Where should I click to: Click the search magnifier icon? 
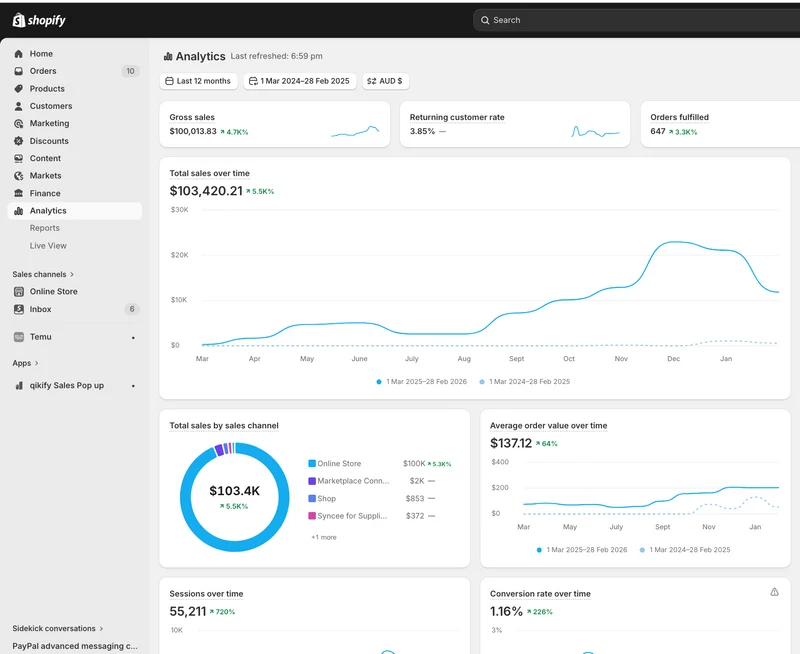pos(485,20)
